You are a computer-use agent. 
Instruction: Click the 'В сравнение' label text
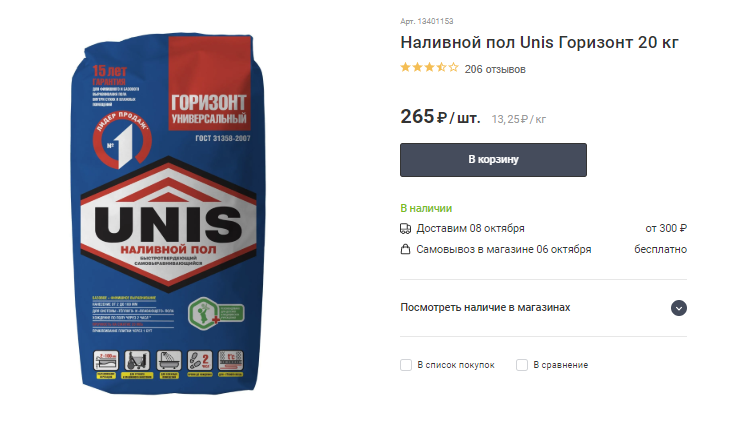point(561,365)
